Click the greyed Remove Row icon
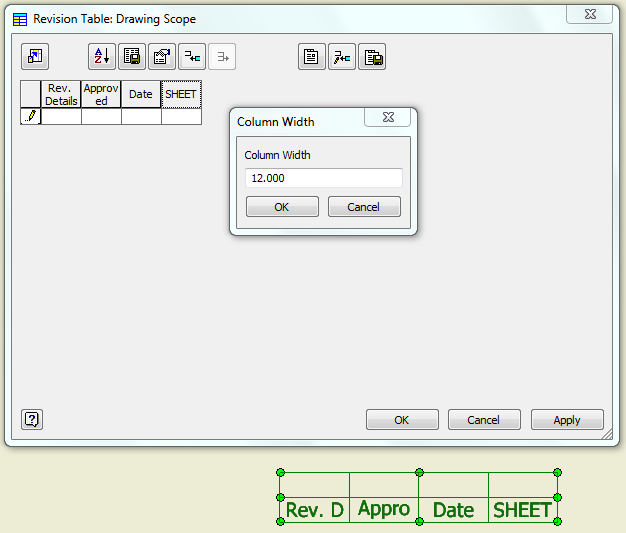626x533 pixels. (x=222, y=56)
